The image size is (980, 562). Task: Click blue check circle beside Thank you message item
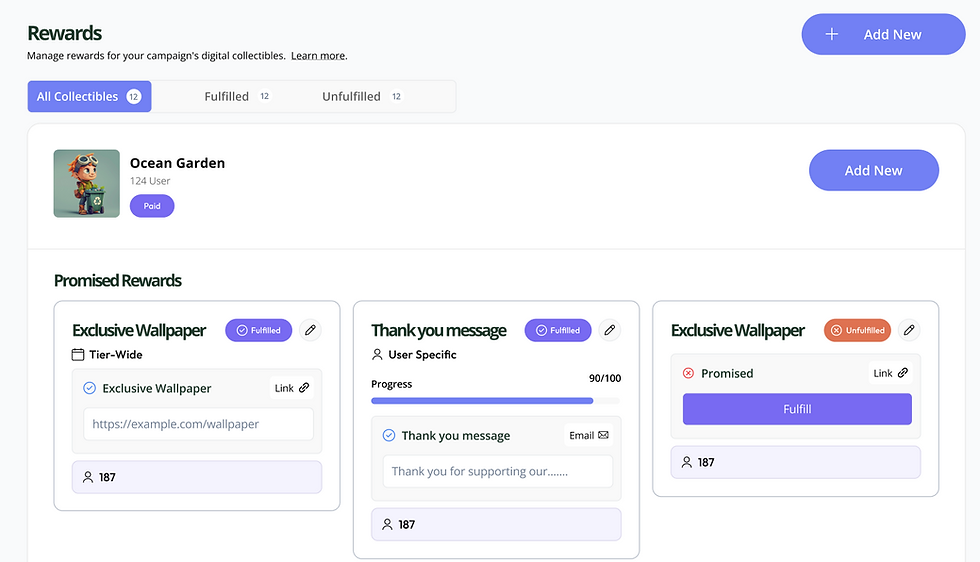coord(389,435)
